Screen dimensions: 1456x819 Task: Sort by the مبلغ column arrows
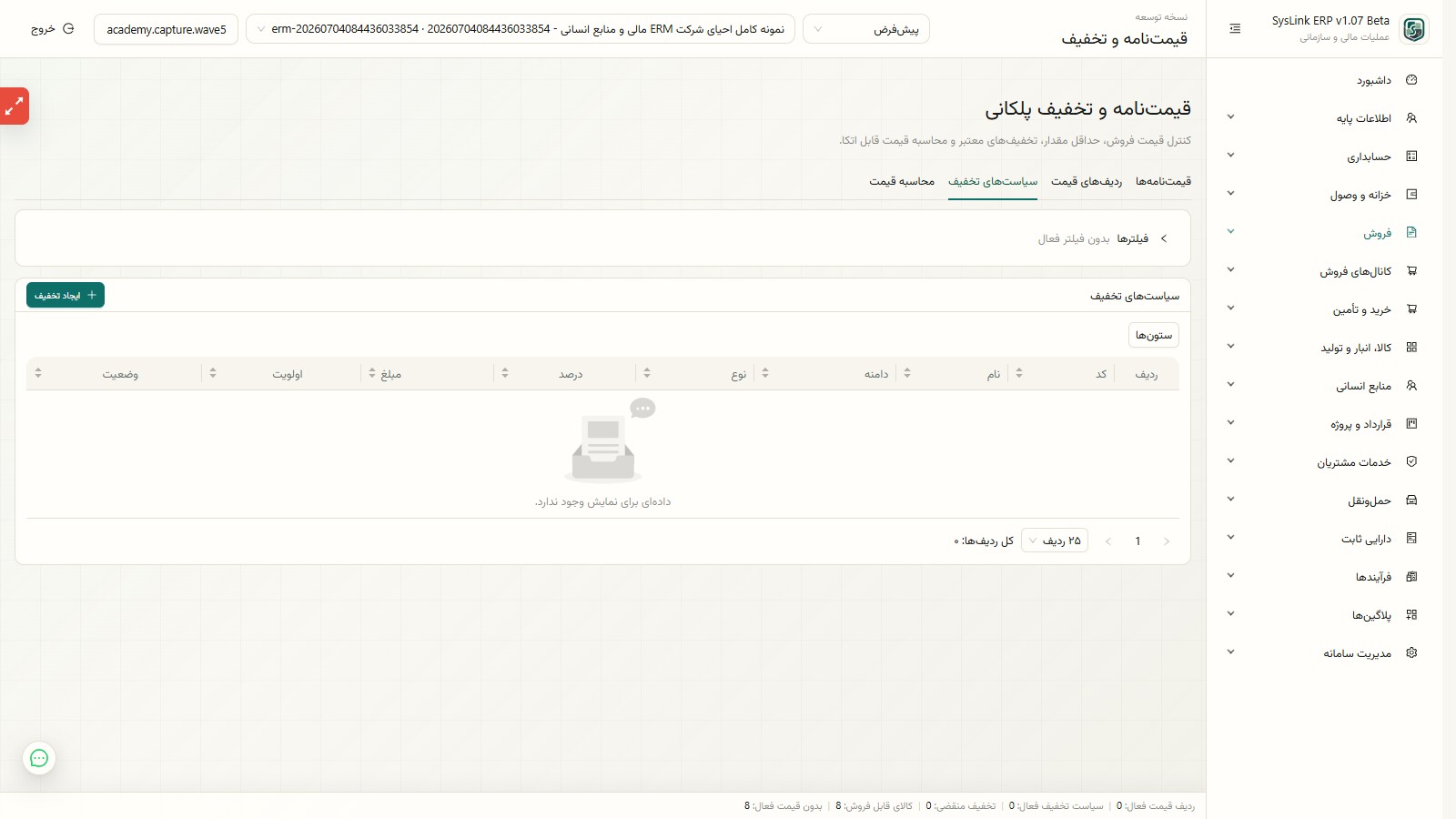pyautogui.click(x=372, y=373)
